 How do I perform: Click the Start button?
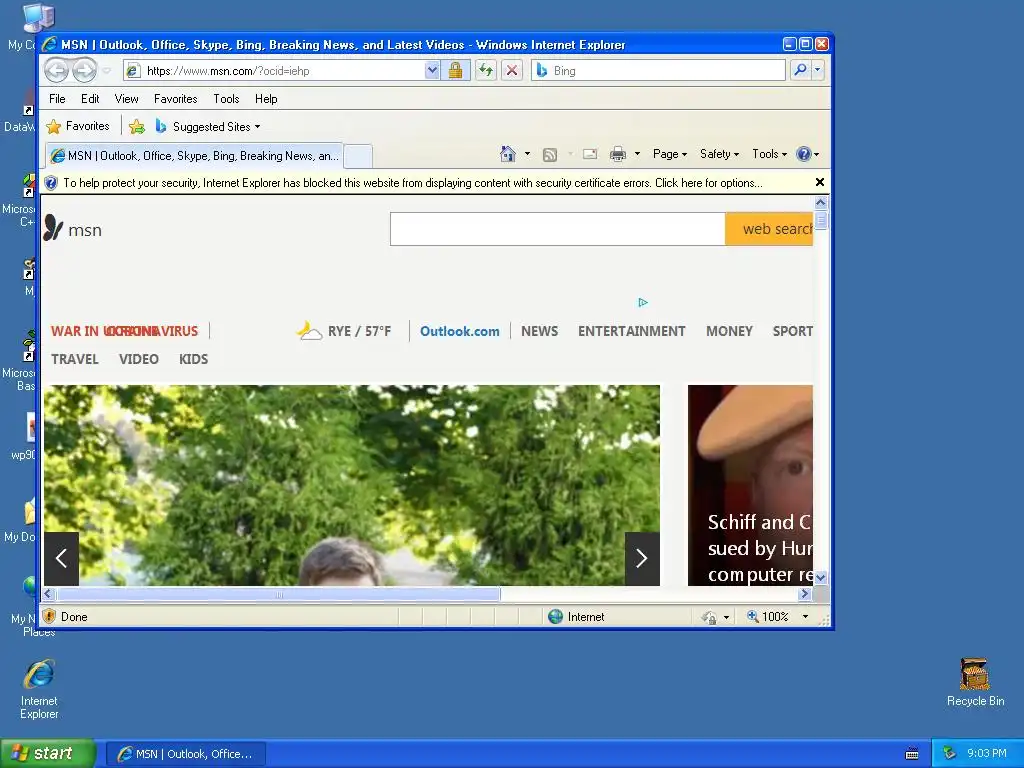(x=48, y=754)
